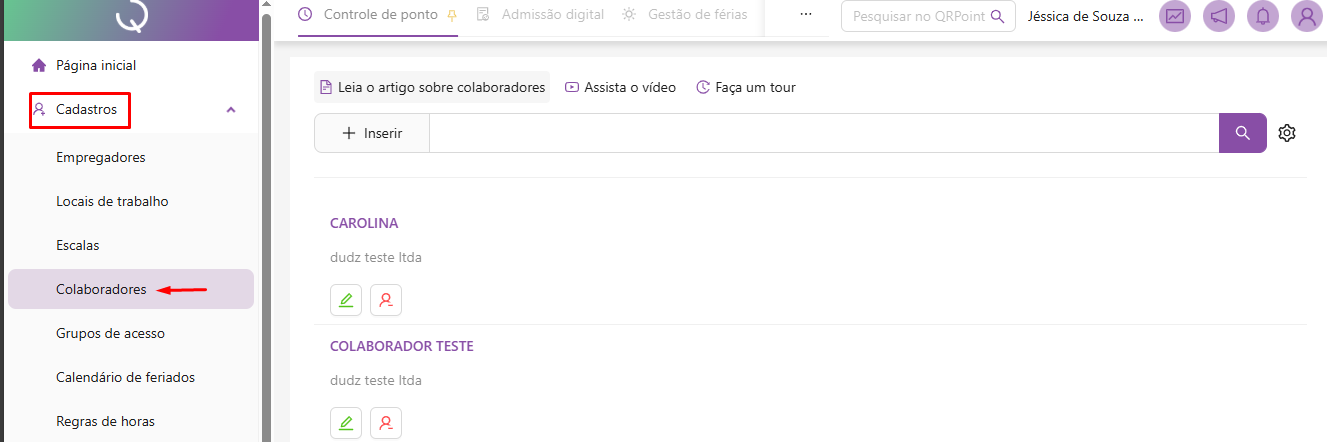Click the Inserir button
The width and height of the screenshot is (1327, 442).
point(372,133)
